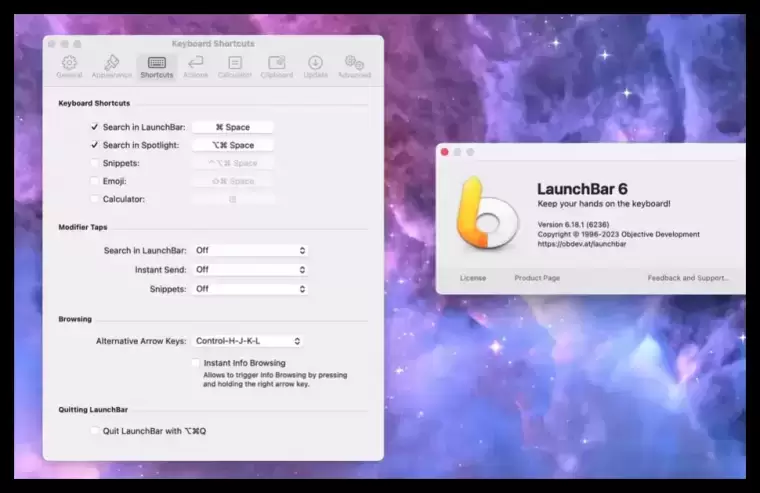The image size is (760, 493).
Task: Open License in the About window
Action: (x=473, y=278)
